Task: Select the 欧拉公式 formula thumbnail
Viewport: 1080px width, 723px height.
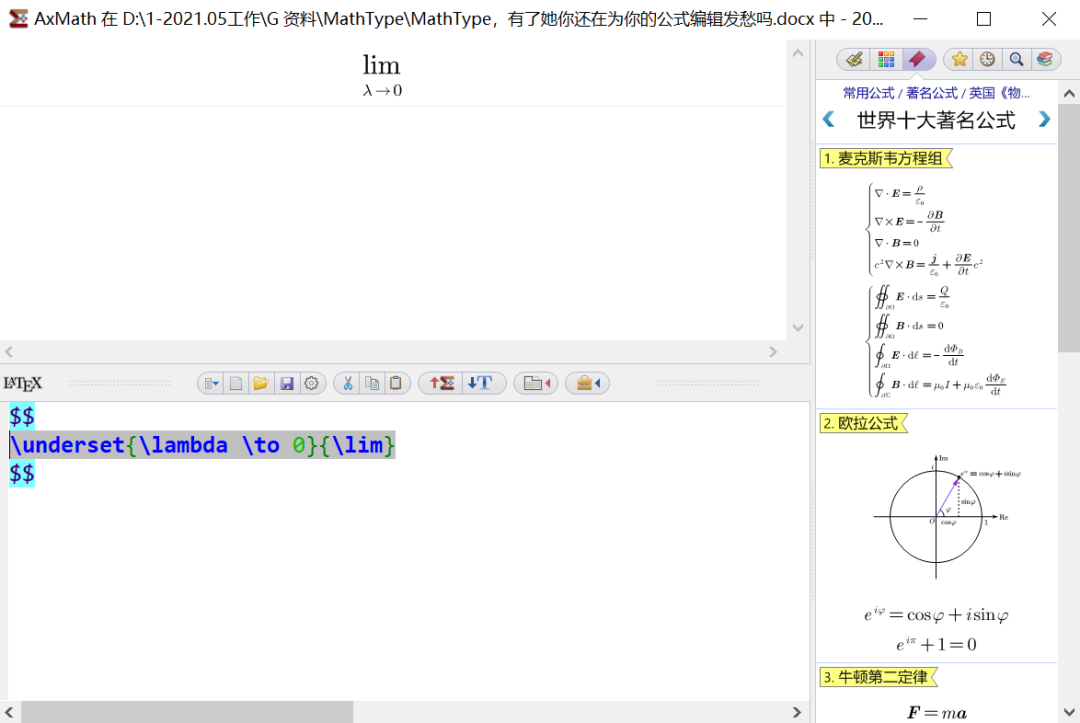Action: tap(935, 515)
